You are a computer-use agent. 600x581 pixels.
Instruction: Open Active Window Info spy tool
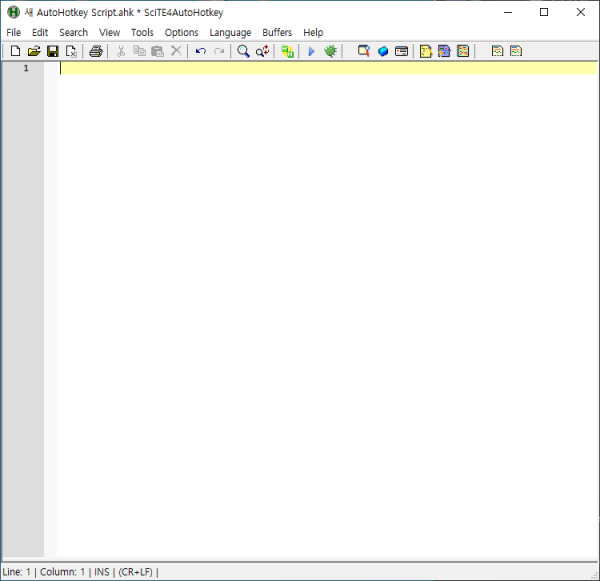(x=364, y=51)
